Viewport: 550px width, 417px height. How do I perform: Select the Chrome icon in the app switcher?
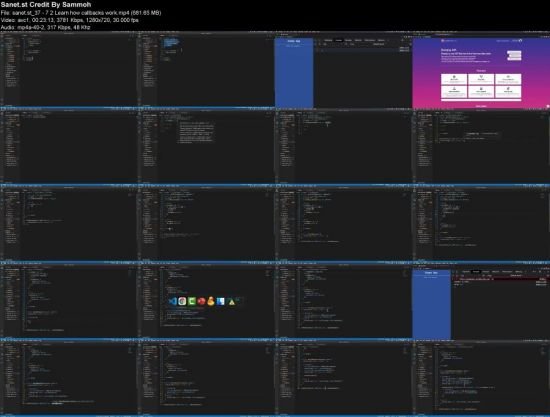point(182,301)
